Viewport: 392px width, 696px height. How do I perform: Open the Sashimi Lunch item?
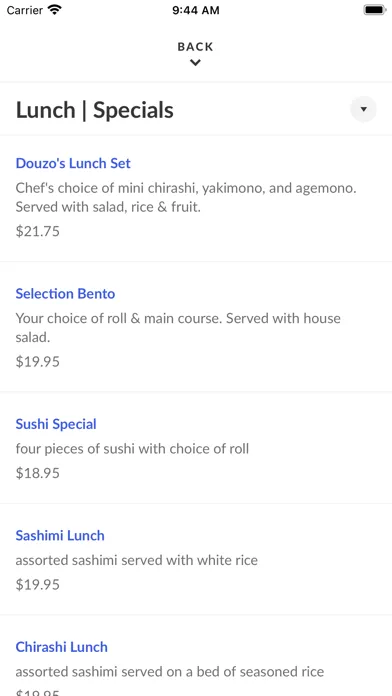(60, 535)
